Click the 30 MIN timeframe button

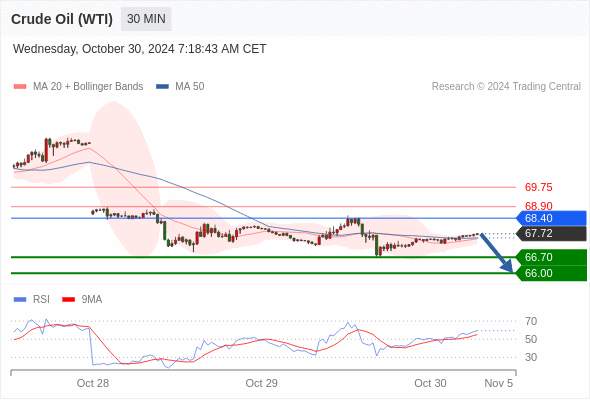click(x=146, y=19)
